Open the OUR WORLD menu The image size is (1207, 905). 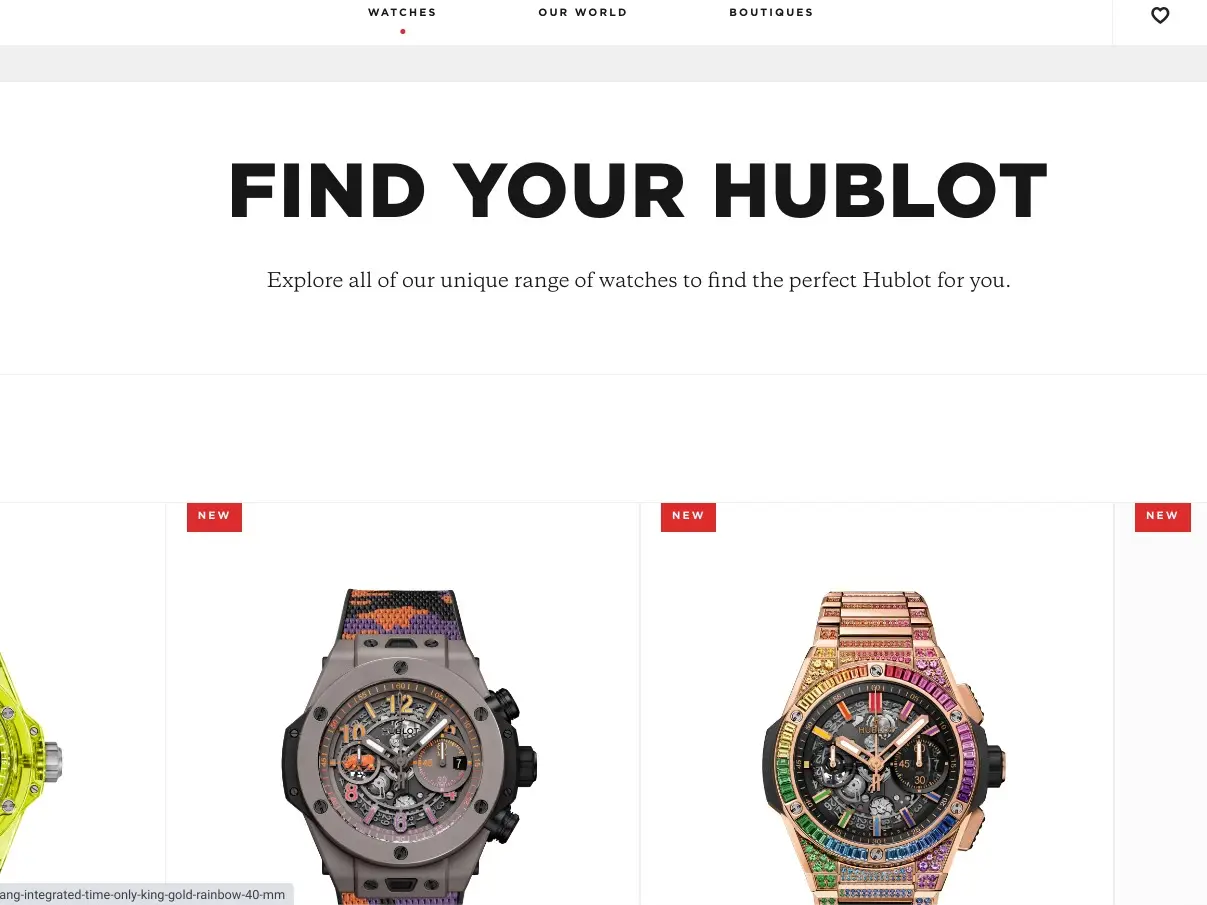pyautogui.click(x=583, y=13)
